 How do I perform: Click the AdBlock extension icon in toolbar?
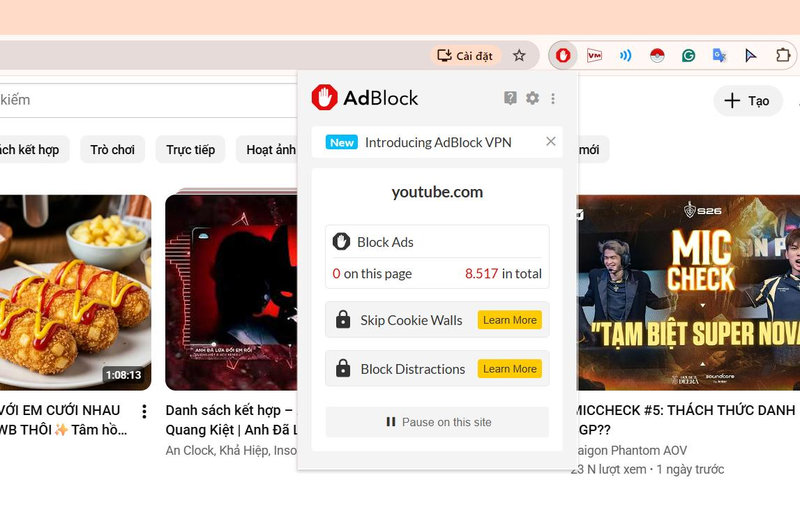point(563,55)
